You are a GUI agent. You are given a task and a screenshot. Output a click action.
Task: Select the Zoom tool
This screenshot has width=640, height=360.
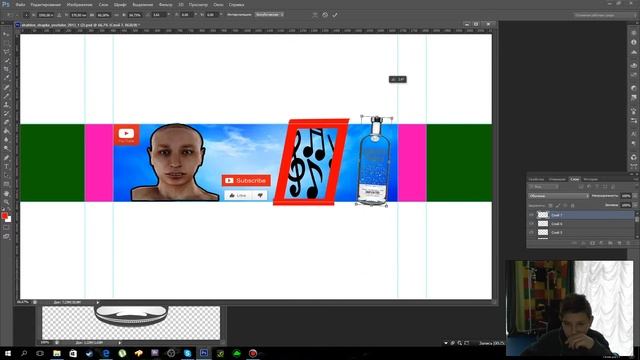(x=6, y=202)
